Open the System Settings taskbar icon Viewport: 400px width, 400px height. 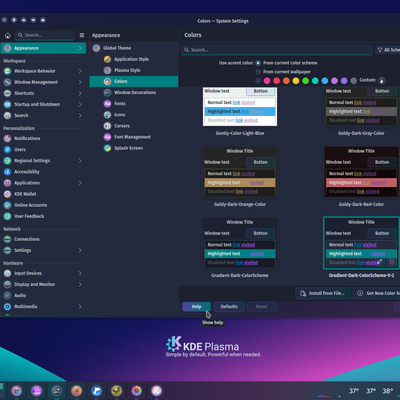pyautogui.click(x=57, y=390)
